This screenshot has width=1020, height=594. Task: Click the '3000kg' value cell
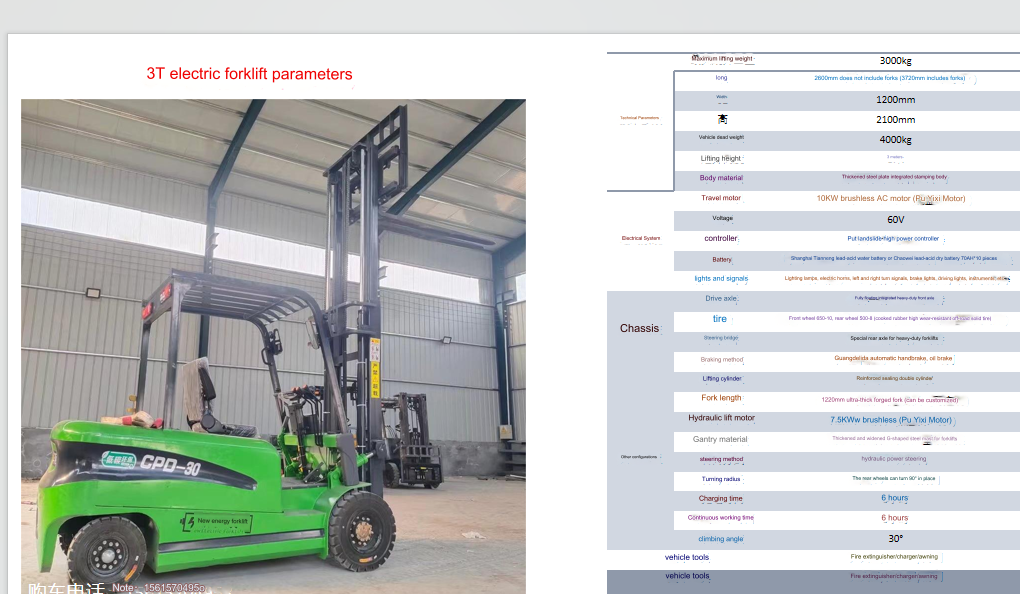pos(895,61)
